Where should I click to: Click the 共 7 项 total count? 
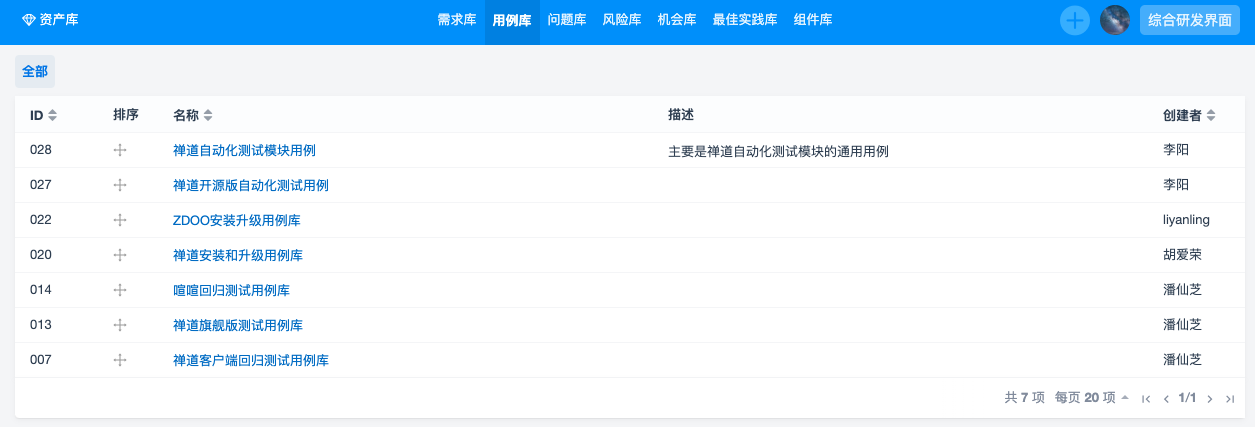click(x=1025, y=398)
